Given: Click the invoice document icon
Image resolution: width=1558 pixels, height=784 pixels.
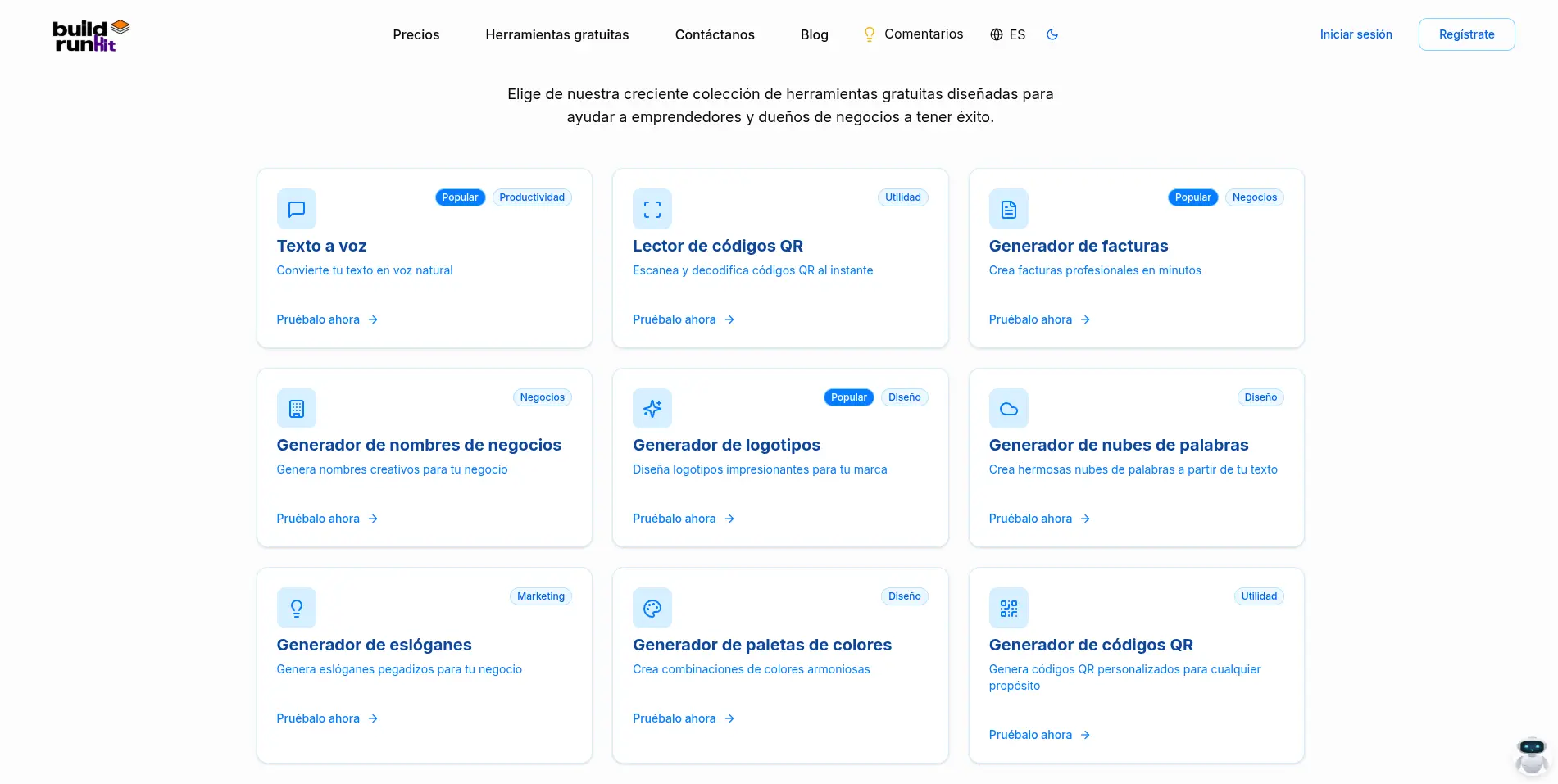Looking at the screenshot, I should (x=1008, y=209).
